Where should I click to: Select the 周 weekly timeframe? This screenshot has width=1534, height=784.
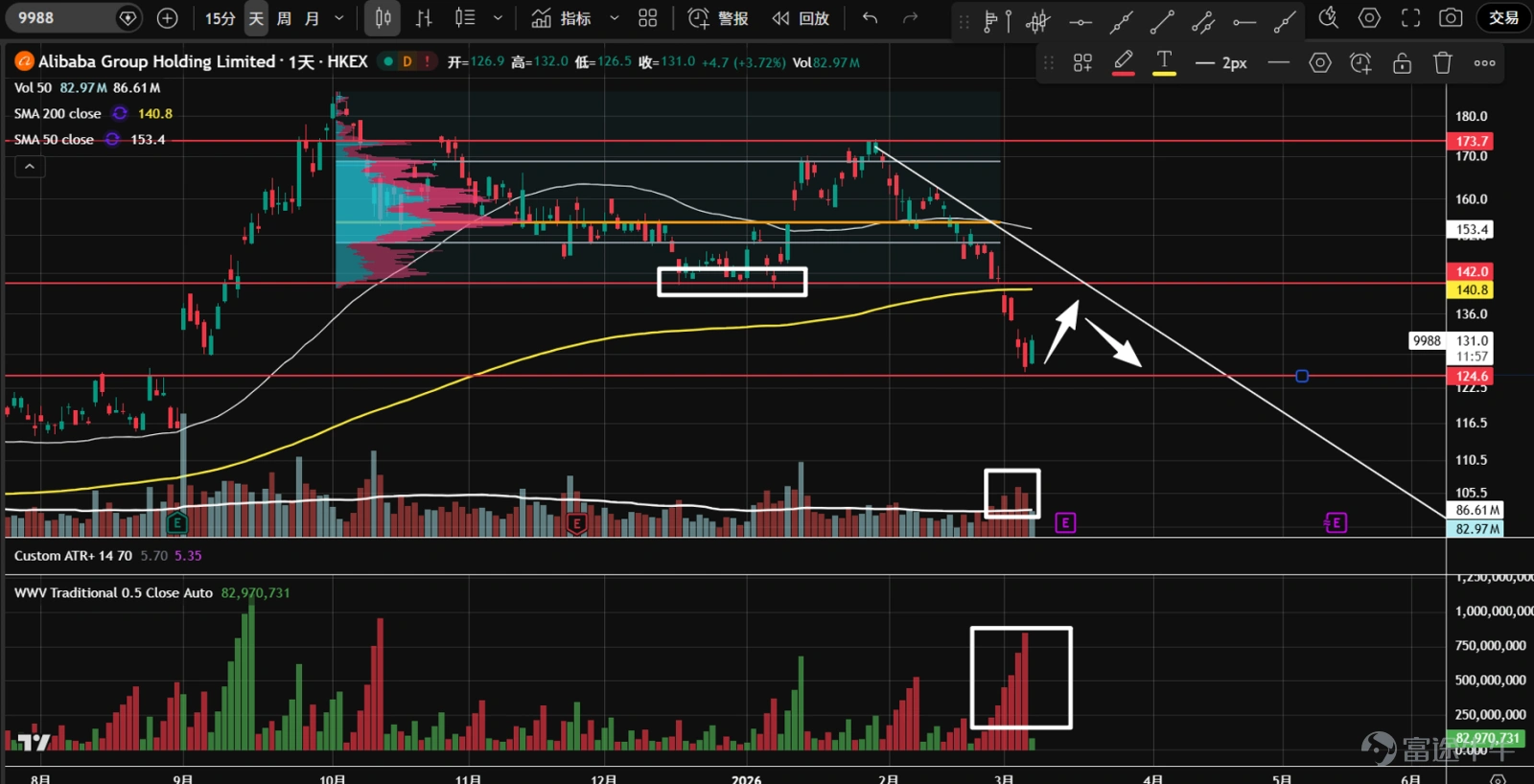tap(284, 18)
